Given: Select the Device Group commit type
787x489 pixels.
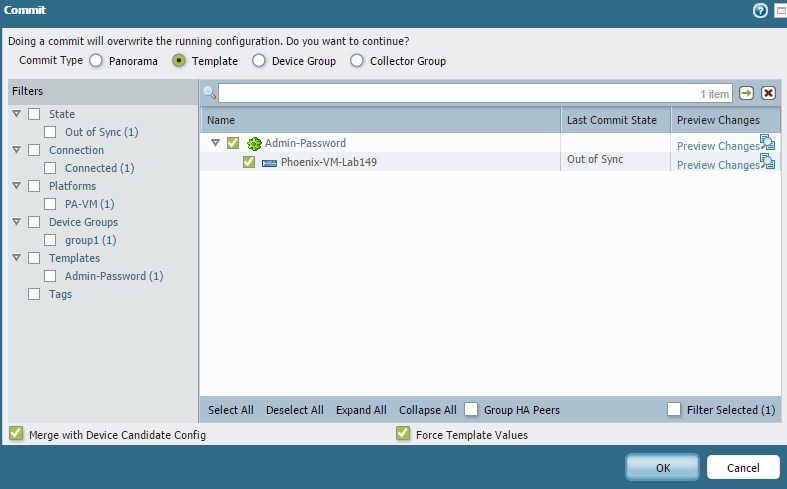Looking at the screenshot, I should (259, 61).
